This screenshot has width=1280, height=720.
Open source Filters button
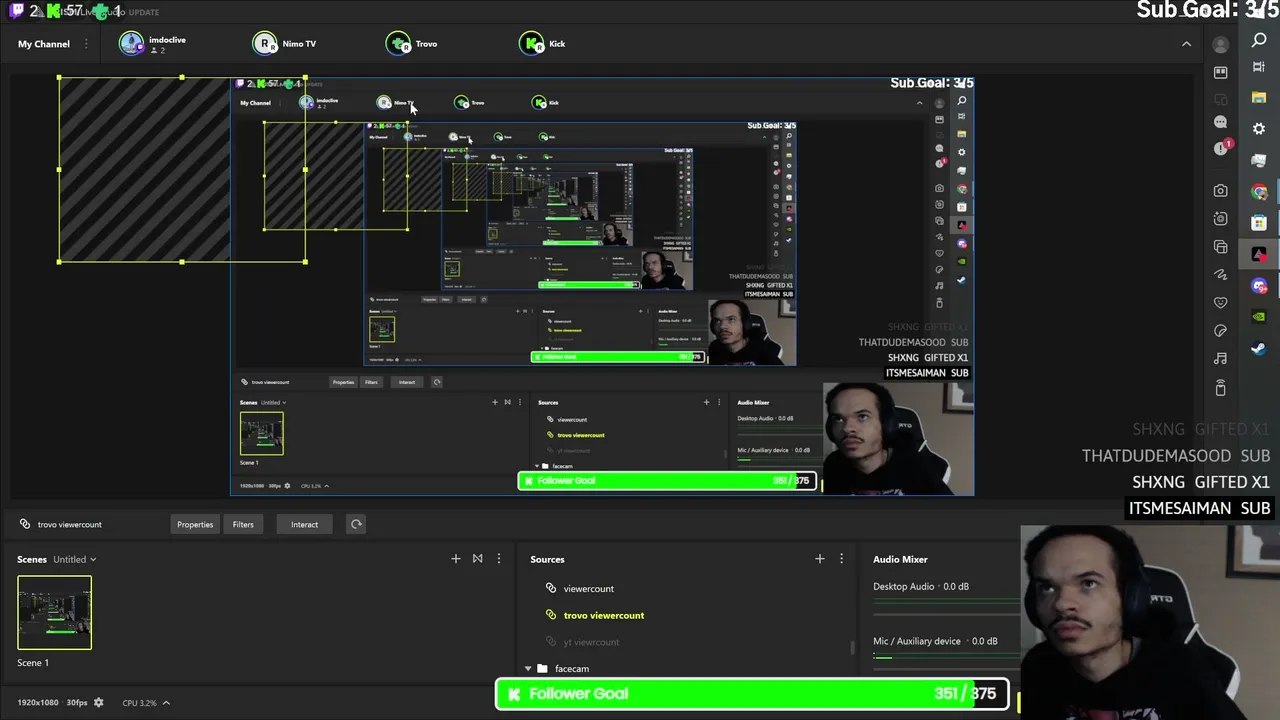pos(243,524)
